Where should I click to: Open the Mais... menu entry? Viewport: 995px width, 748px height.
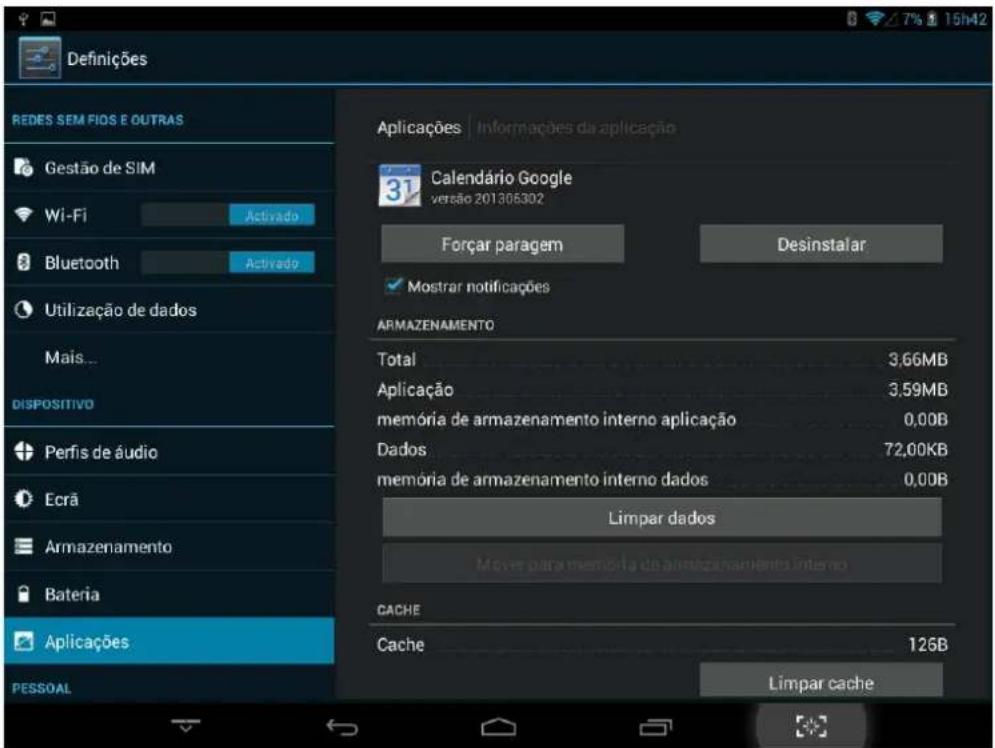tap(169, 357)
